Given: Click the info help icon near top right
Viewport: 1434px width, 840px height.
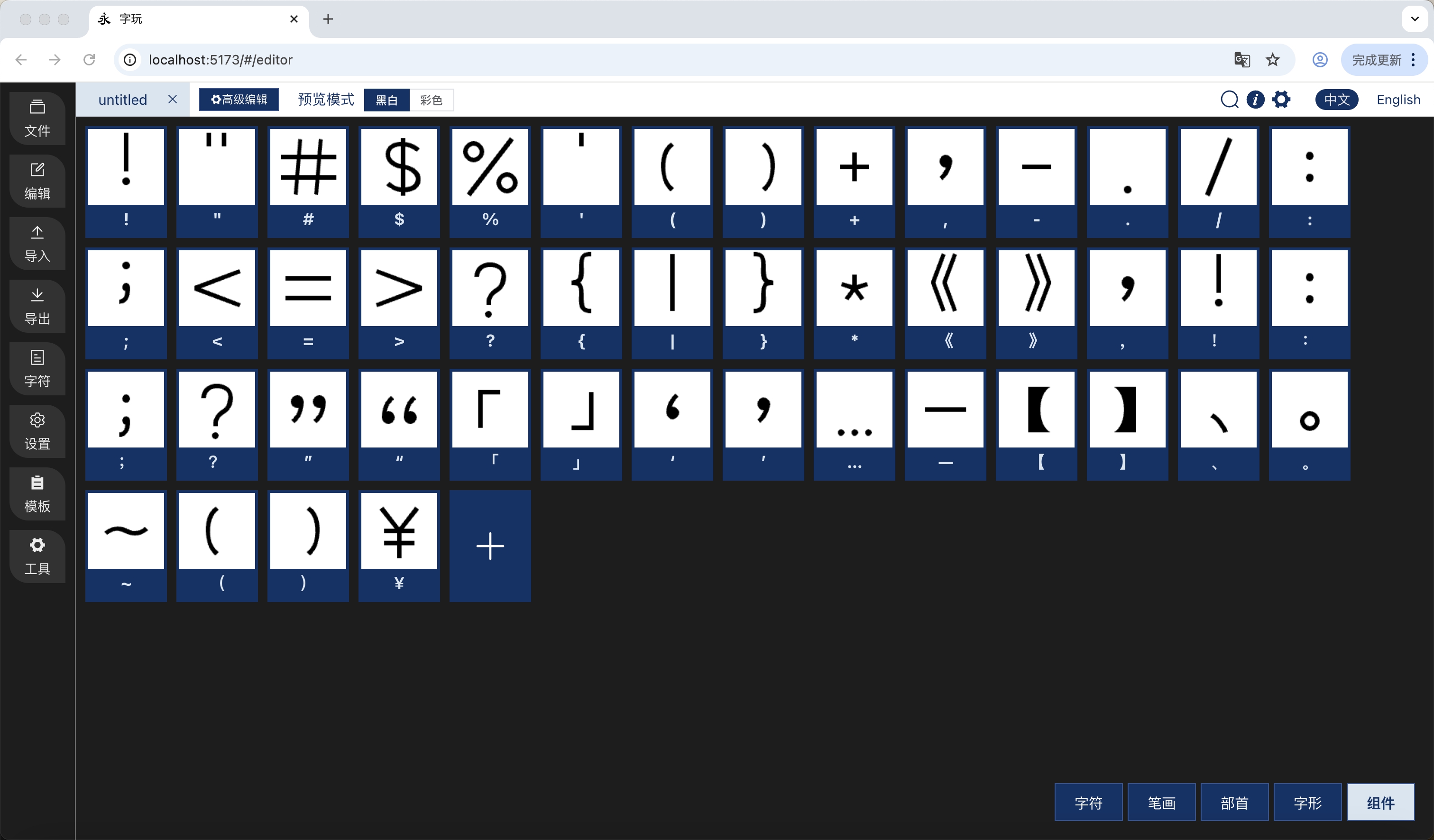Looking at the screenshot, I should point(1255,100).
